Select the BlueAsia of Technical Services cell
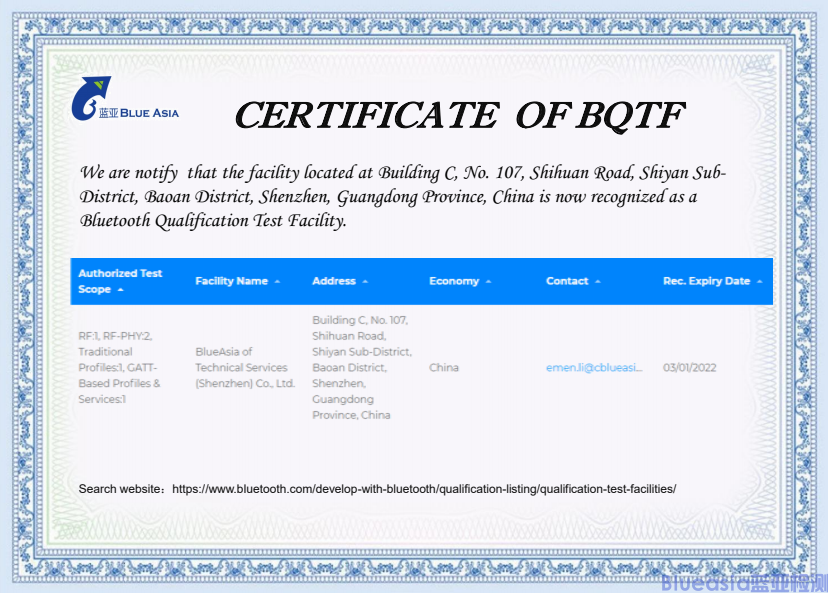828x593 pixels. click(245, 367)
